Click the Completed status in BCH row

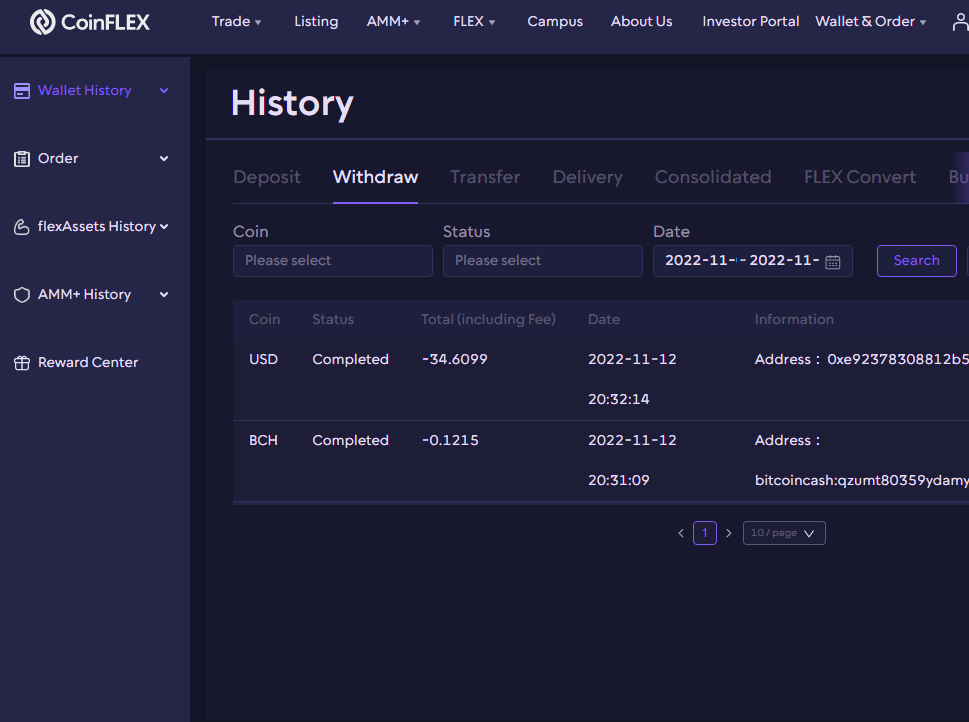point(350,440)
